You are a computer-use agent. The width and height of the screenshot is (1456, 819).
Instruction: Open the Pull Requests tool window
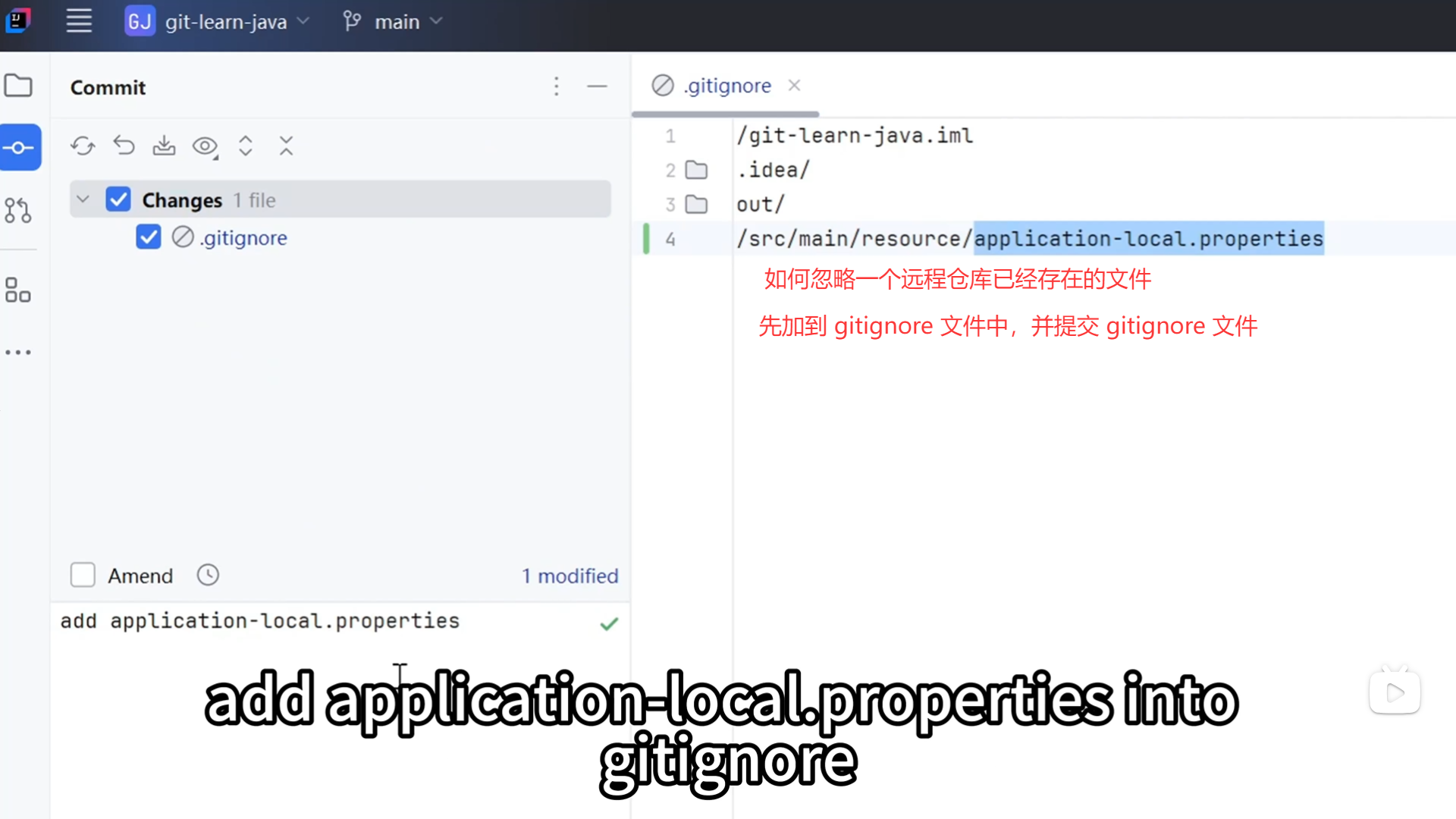tap(18, 210)
